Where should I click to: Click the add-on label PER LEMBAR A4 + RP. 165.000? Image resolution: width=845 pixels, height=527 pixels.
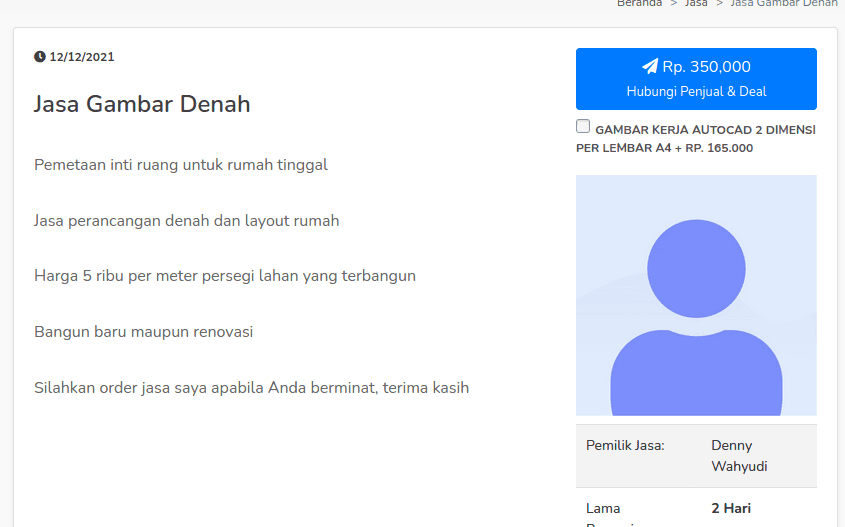tap(664, 148)
